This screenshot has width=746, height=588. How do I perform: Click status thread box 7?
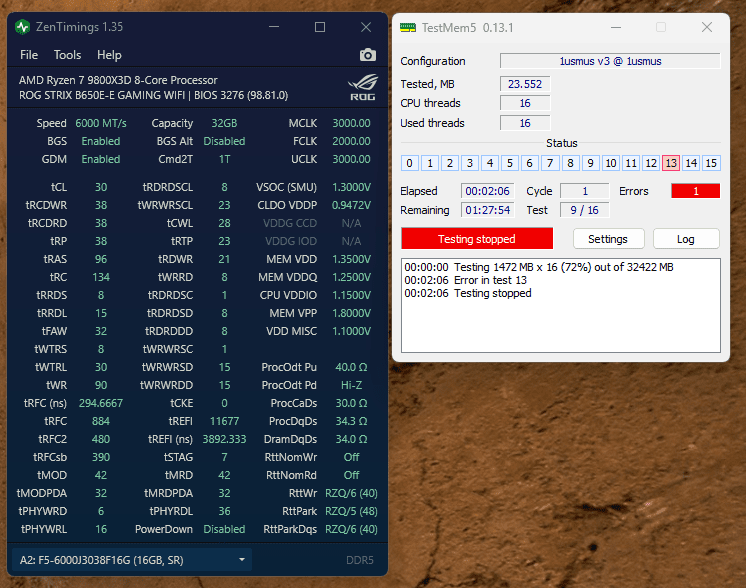550,163
